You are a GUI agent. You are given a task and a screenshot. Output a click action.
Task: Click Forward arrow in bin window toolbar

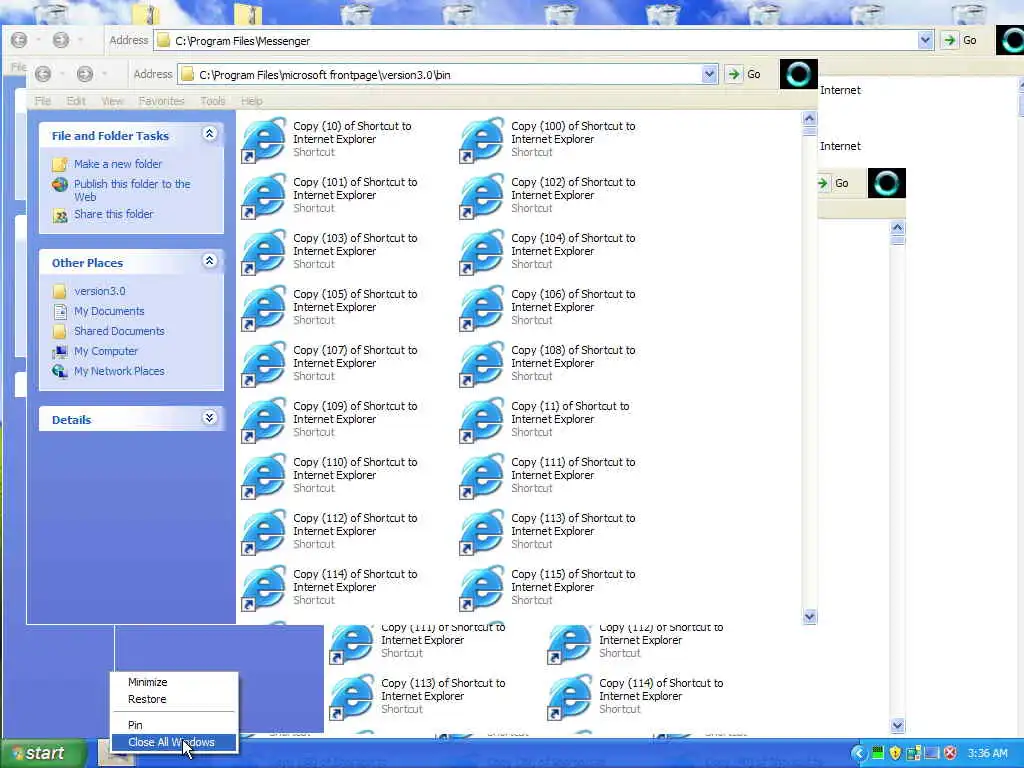[85, 74]
